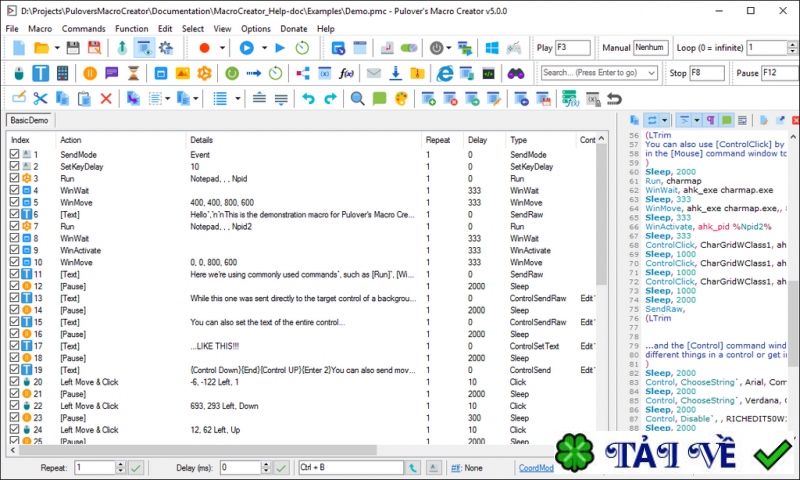Image resolution: width=800 pixels, height=480 pixels.
Task: Apply repeat value with green checkmark
Action: tap(136, 468)
